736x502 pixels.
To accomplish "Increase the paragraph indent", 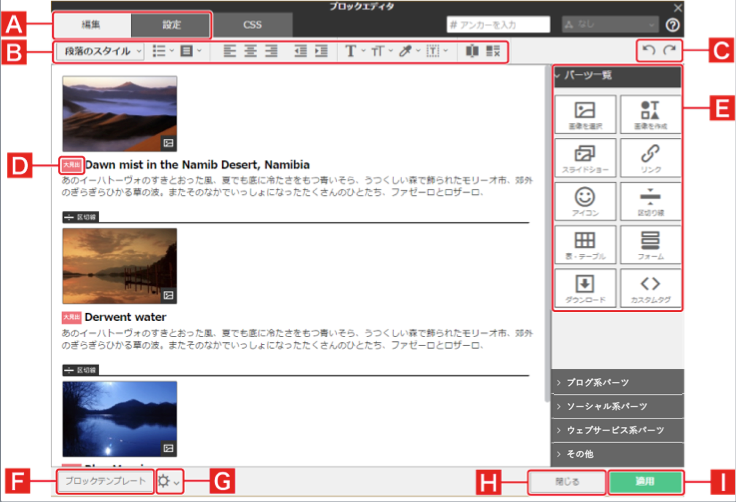I will (322, 51).
